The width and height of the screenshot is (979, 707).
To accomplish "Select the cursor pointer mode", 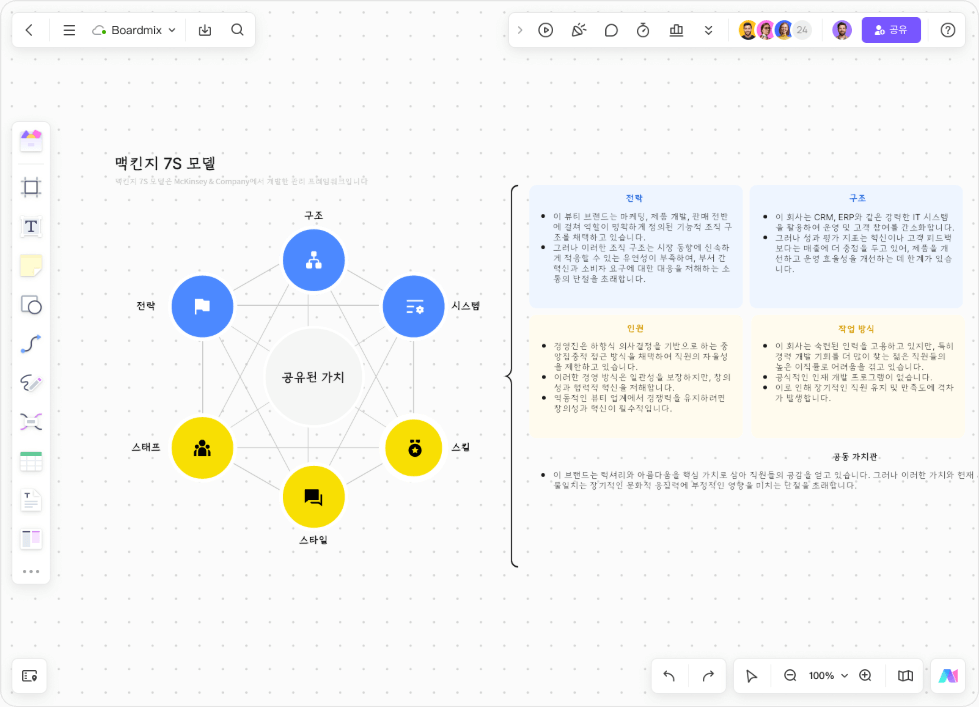I will pyautogui.click(x=752, y=676).
